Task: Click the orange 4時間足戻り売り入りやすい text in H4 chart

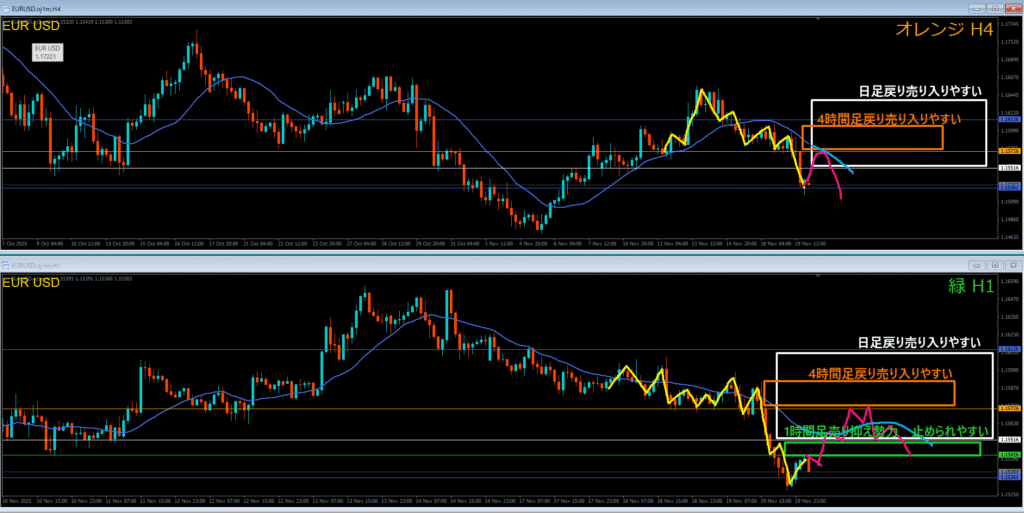Action: 889,119
